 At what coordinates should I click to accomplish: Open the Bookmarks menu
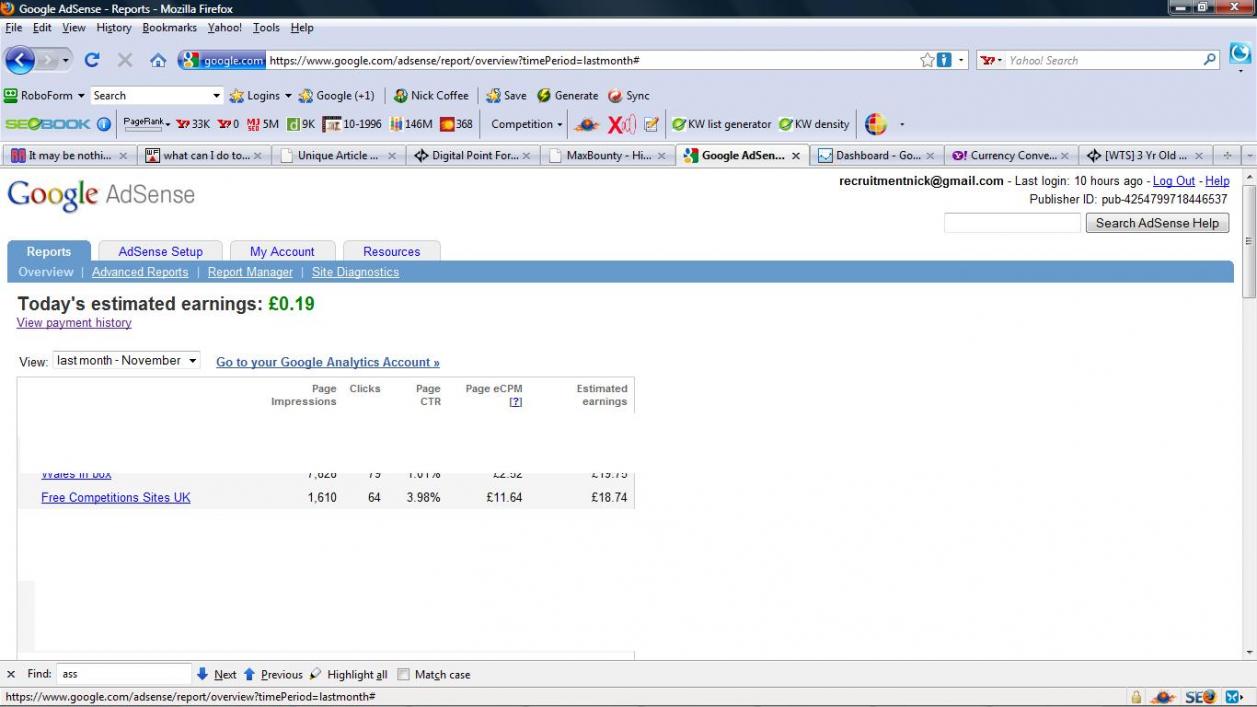pyautogui.click(x=169, y=28)
